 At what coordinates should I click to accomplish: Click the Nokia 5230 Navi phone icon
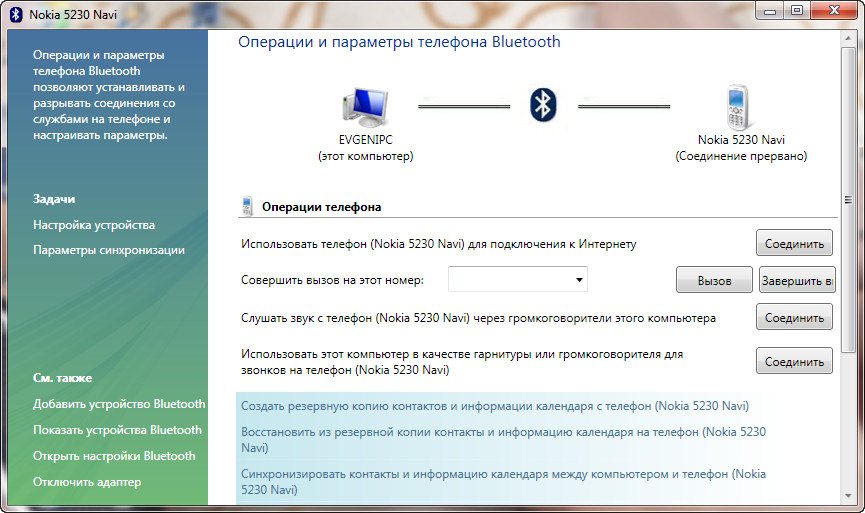click(x=739, y=106)
